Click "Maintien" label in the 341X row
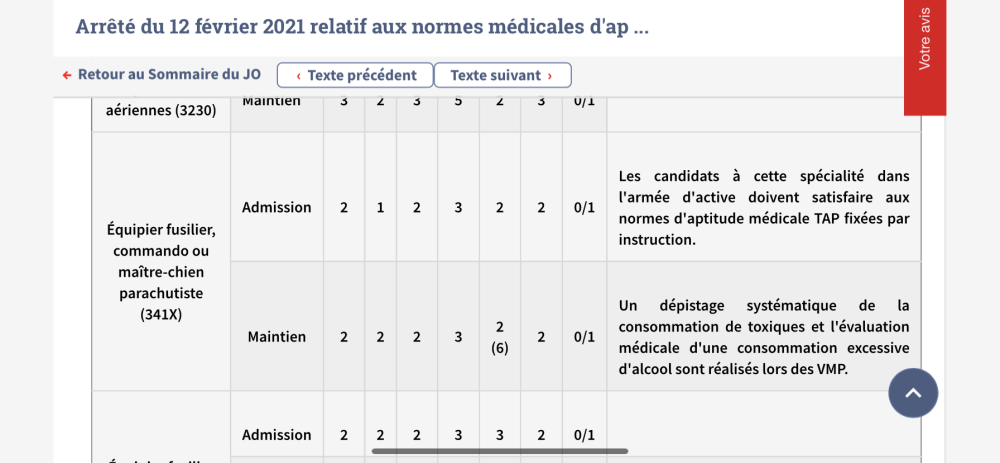1000x463 pixels. [277, 336]
